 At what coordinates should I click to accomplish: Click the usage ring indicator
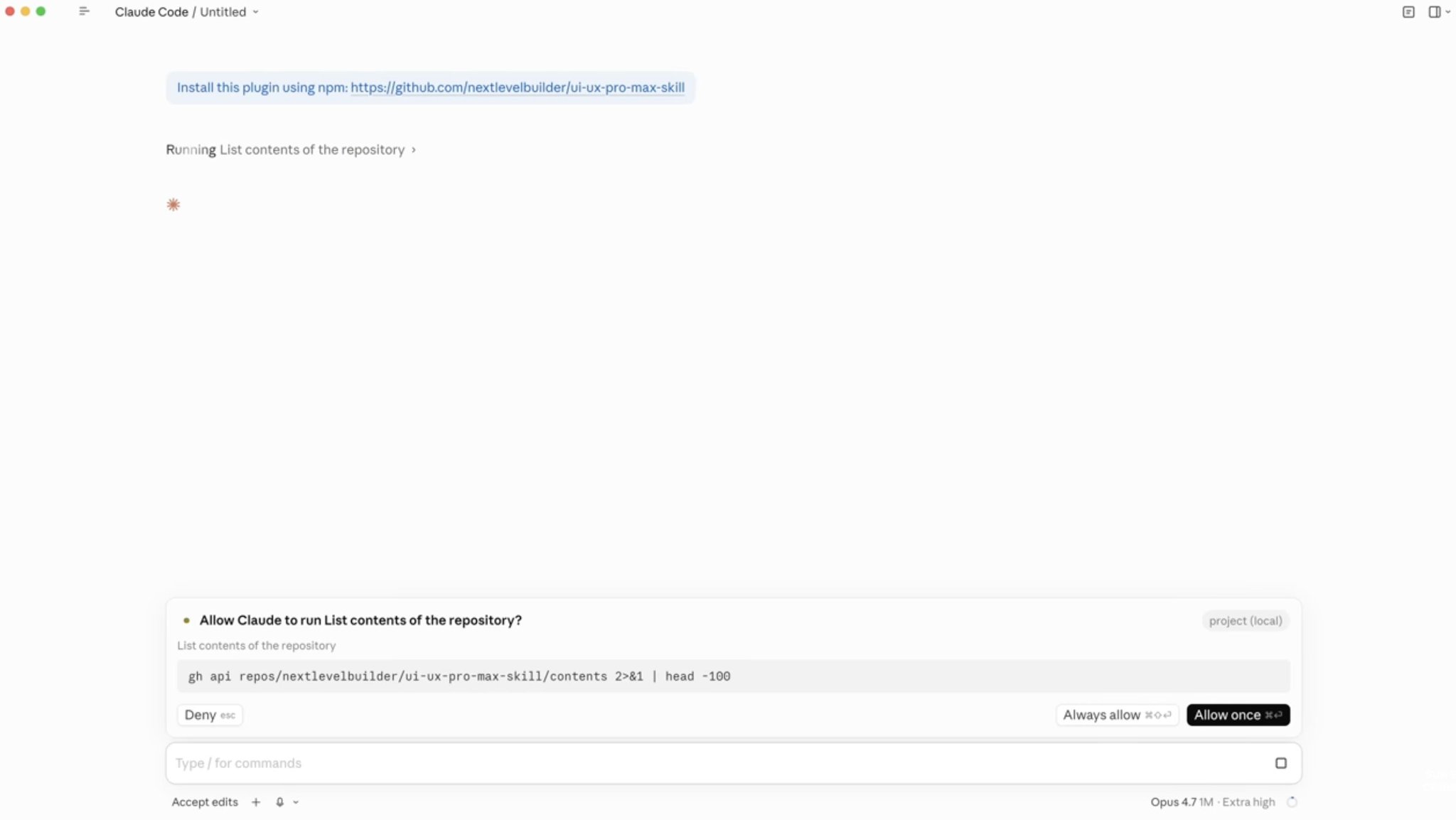[x=1292, y=802]
